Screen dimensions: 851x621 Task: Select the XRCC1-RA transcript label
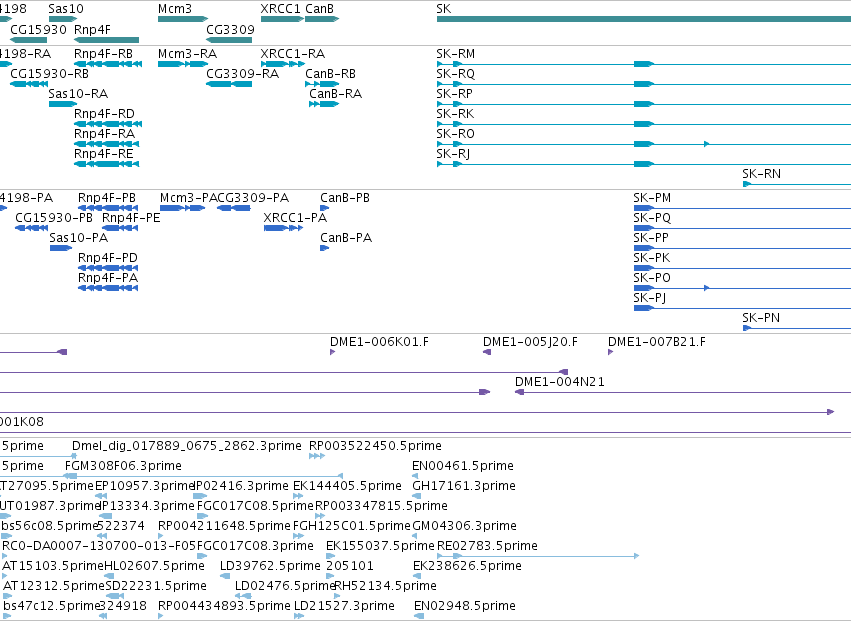(293, 54)
